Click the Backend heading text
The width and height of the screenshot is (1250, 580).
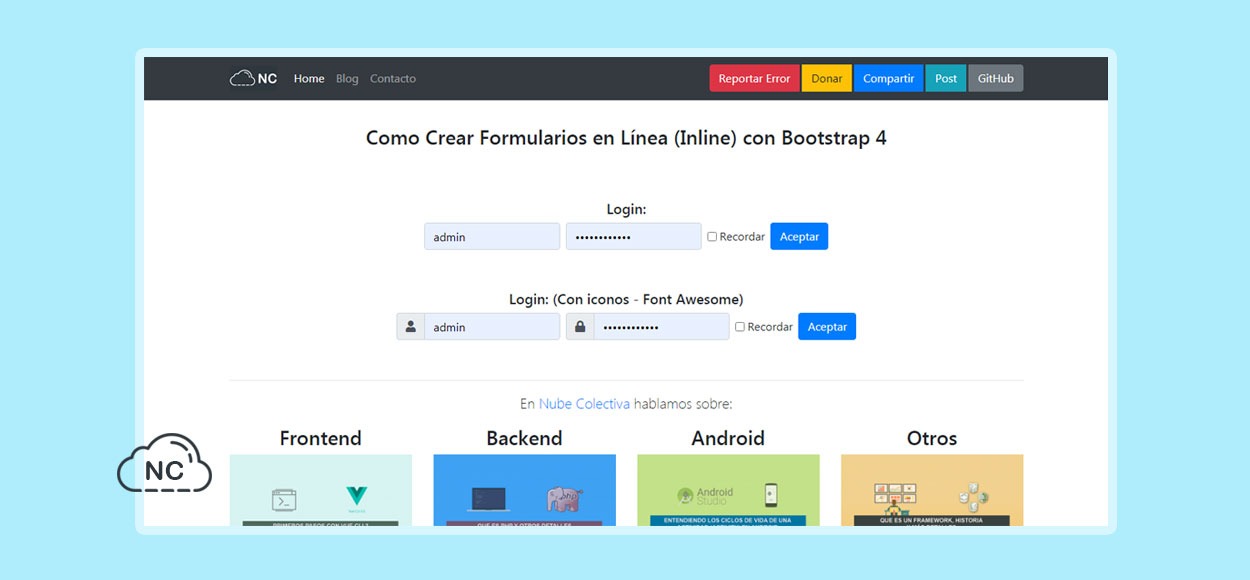click(525, 438)
